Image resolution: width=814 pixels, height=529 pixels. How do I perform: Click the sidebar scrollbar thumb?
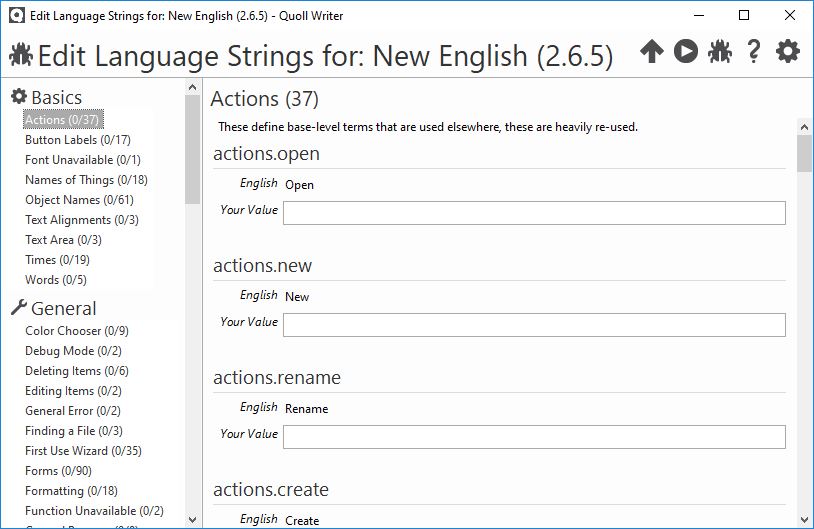pos(192,150)
